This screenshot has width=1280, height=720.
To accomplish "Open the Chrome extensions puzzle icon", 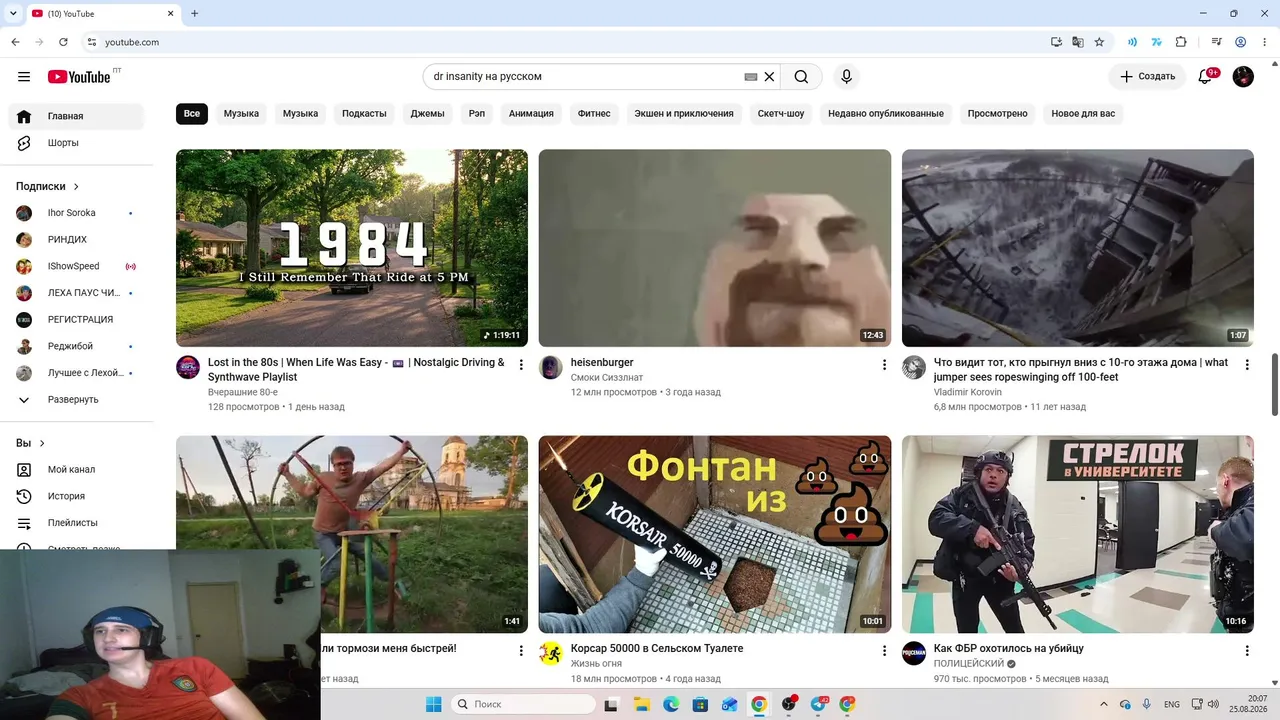I will tap(1181, 42).
